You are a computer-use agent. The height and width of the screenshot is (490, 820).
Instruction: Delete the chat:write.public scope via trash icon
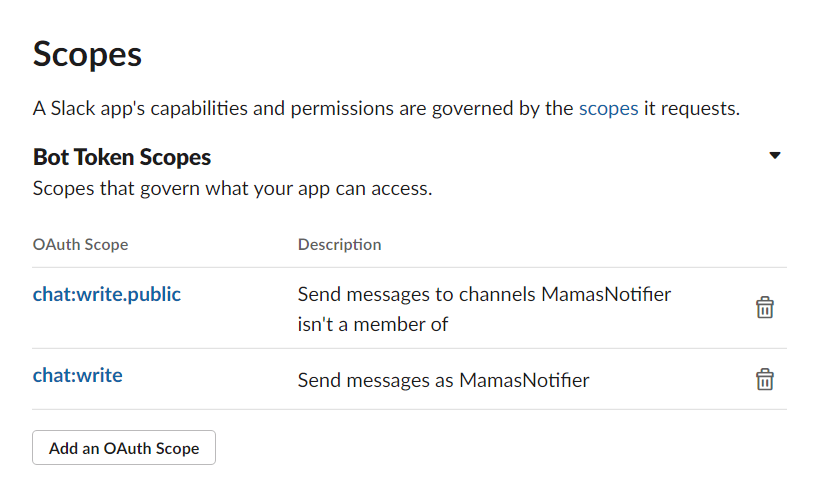(x=764, y=307)
